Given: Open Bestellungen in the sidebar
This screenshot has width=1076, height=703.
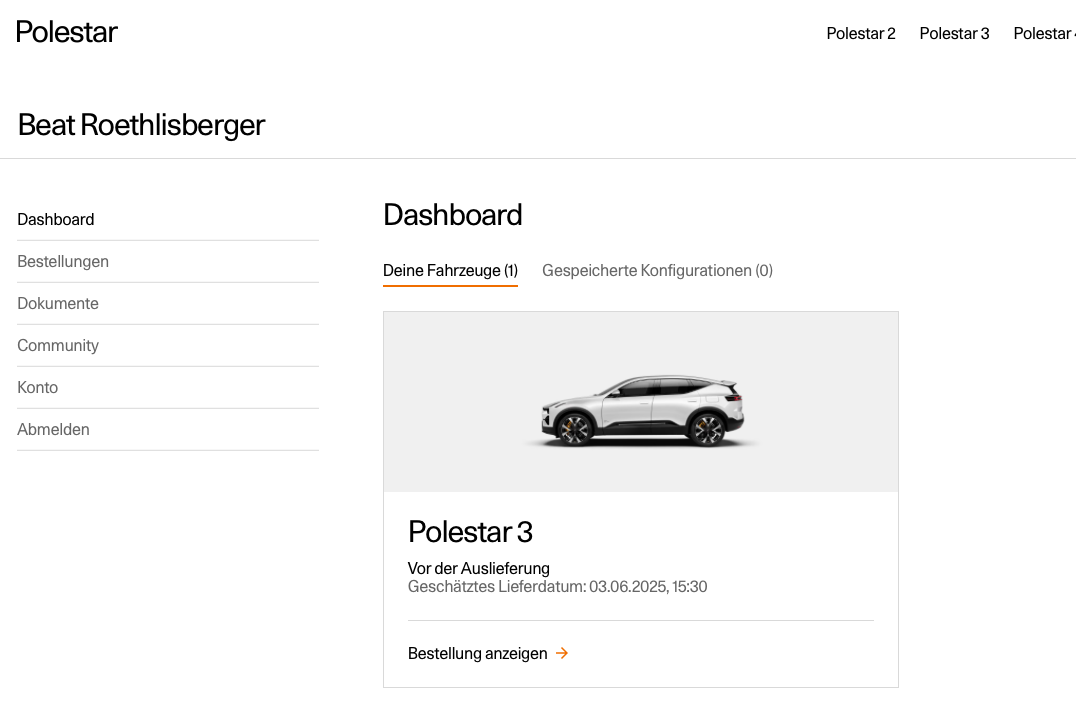Looking at the screenshot, I should [63, 262].
